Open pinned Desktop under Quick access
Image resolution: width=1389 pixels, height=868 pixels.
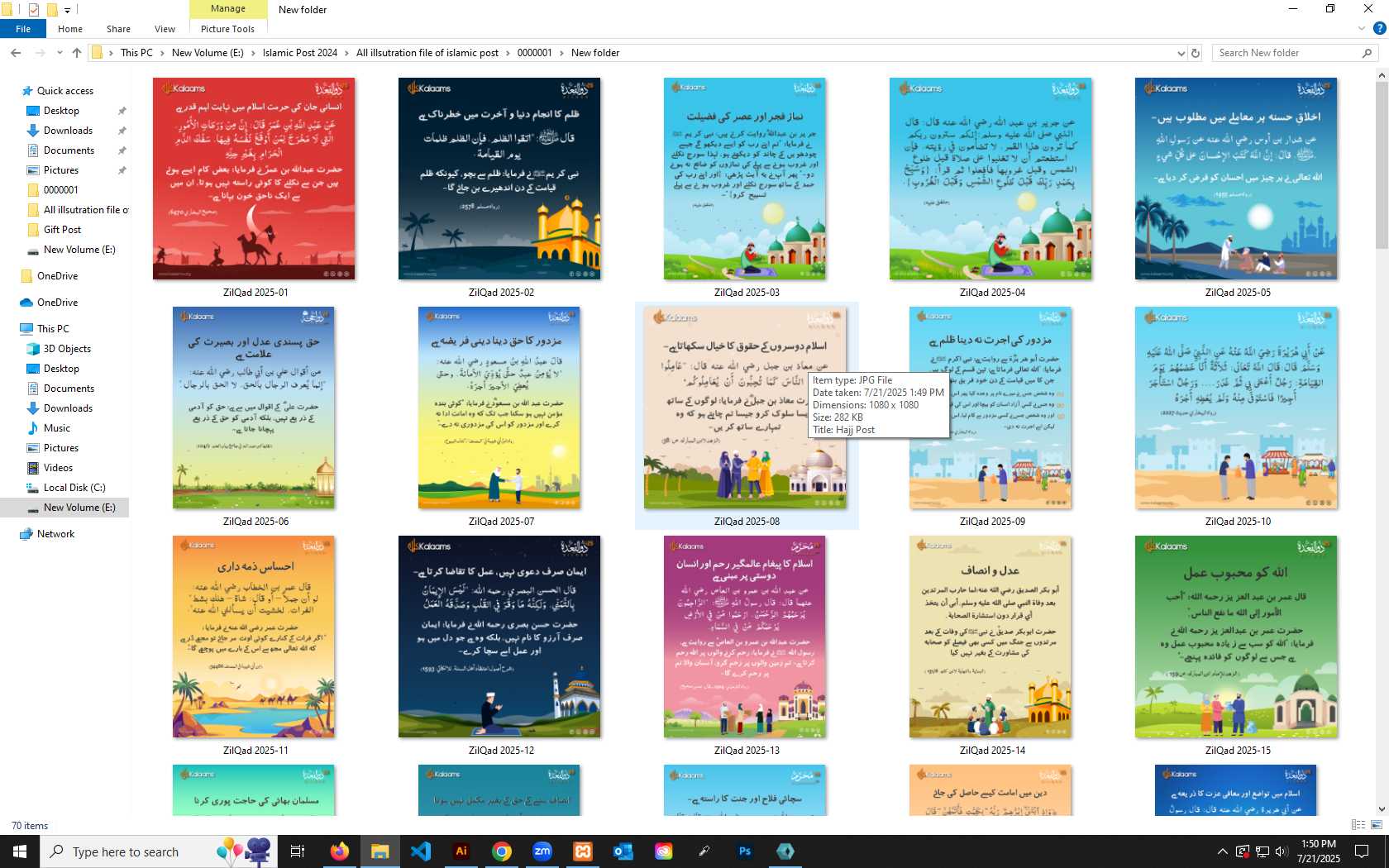pyautogui.click(x=61, y=111)
